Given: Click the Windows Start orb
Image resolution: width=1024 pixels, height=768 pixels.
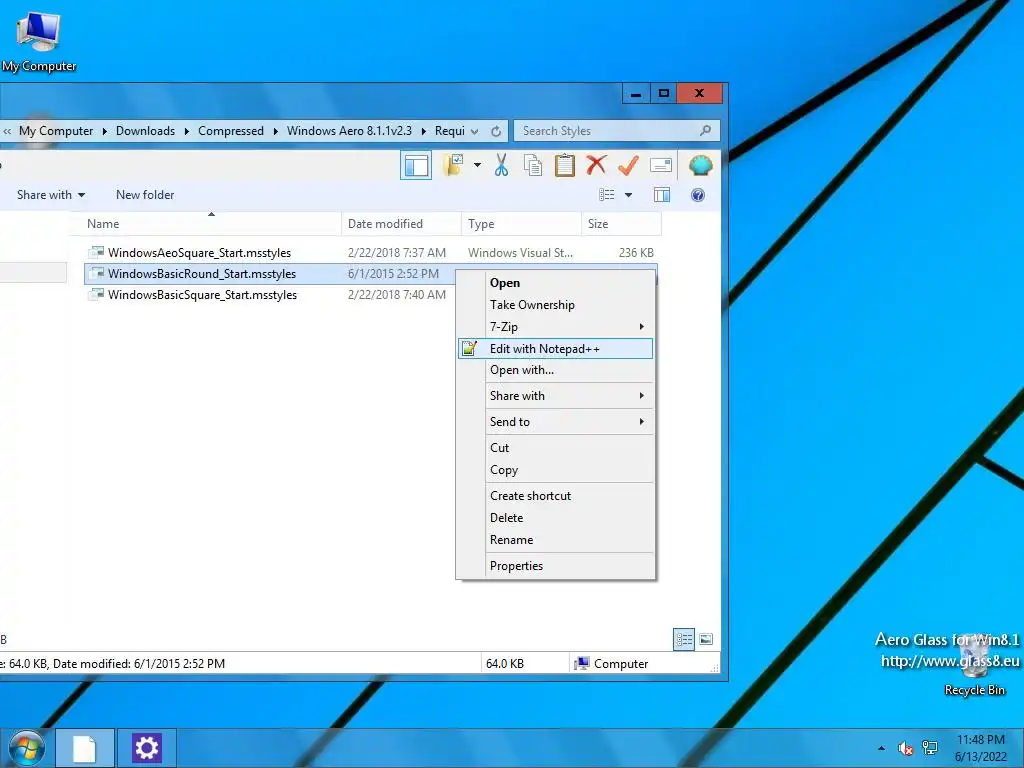Looking at the screenshot, I should point(26,748).
